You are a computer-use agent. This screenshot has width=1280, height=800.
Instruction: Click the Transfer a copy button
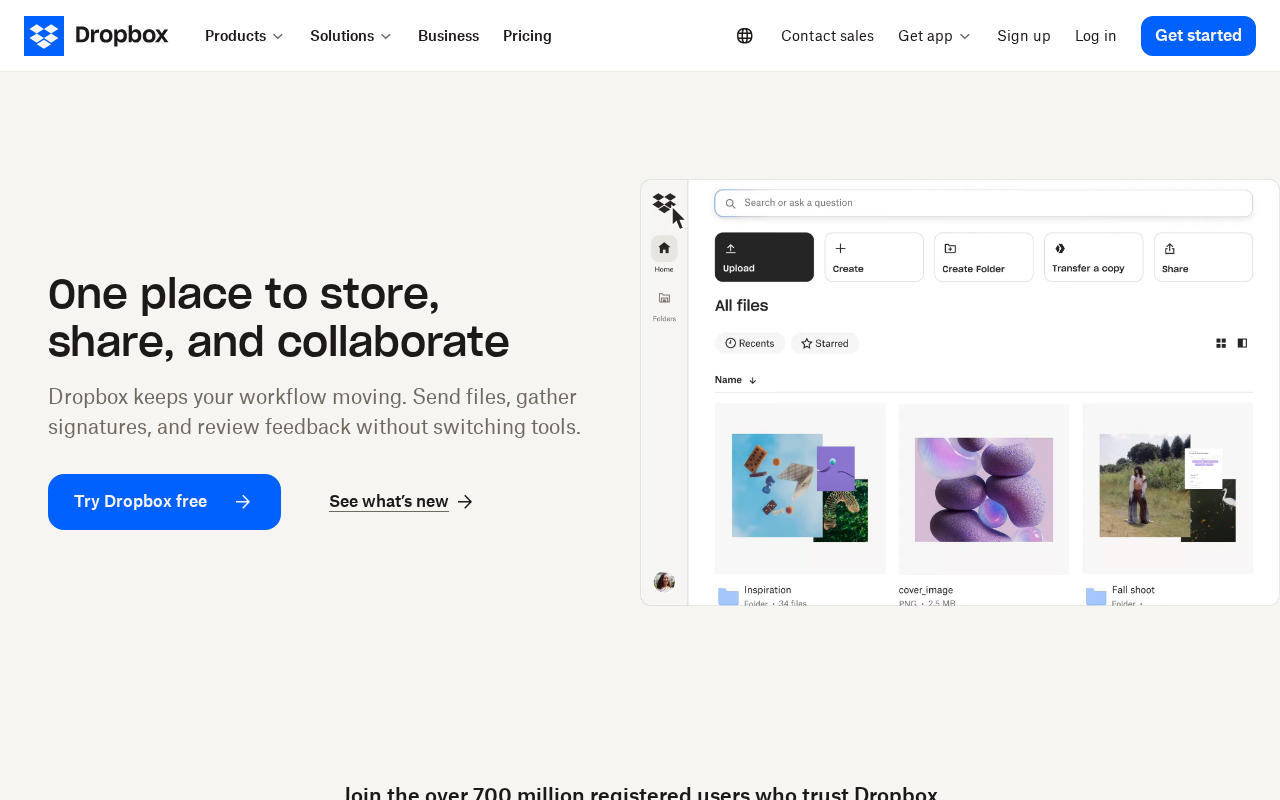[1094, 257]
